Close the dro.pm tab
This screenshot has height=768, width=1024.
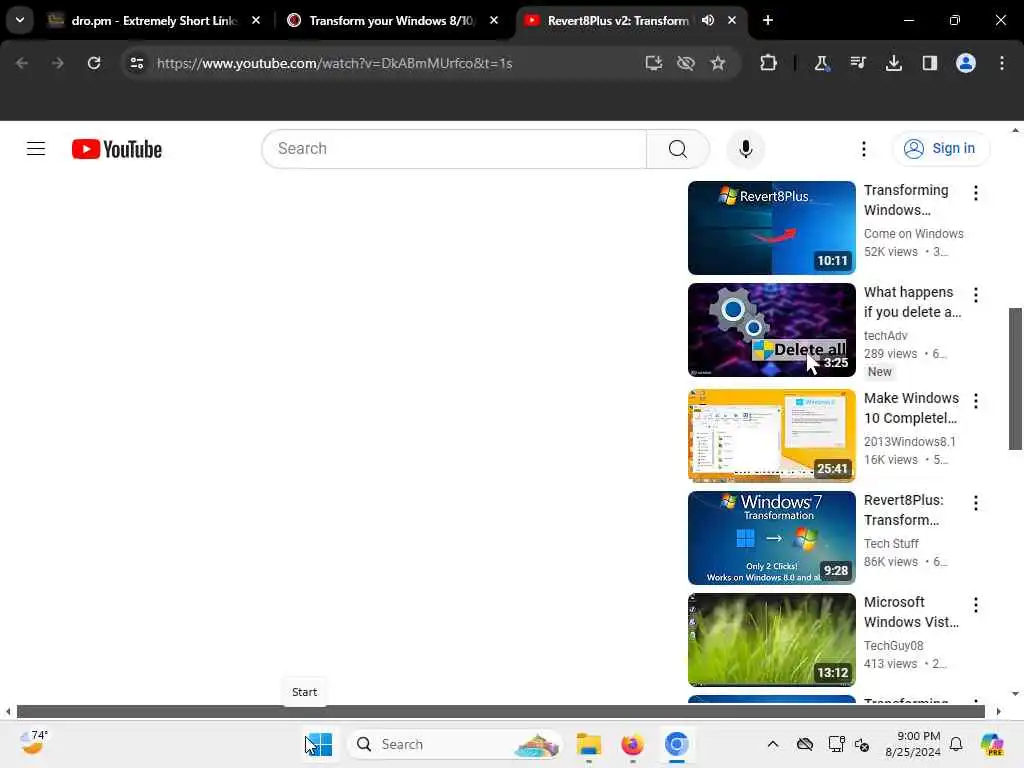click(256, 20)
